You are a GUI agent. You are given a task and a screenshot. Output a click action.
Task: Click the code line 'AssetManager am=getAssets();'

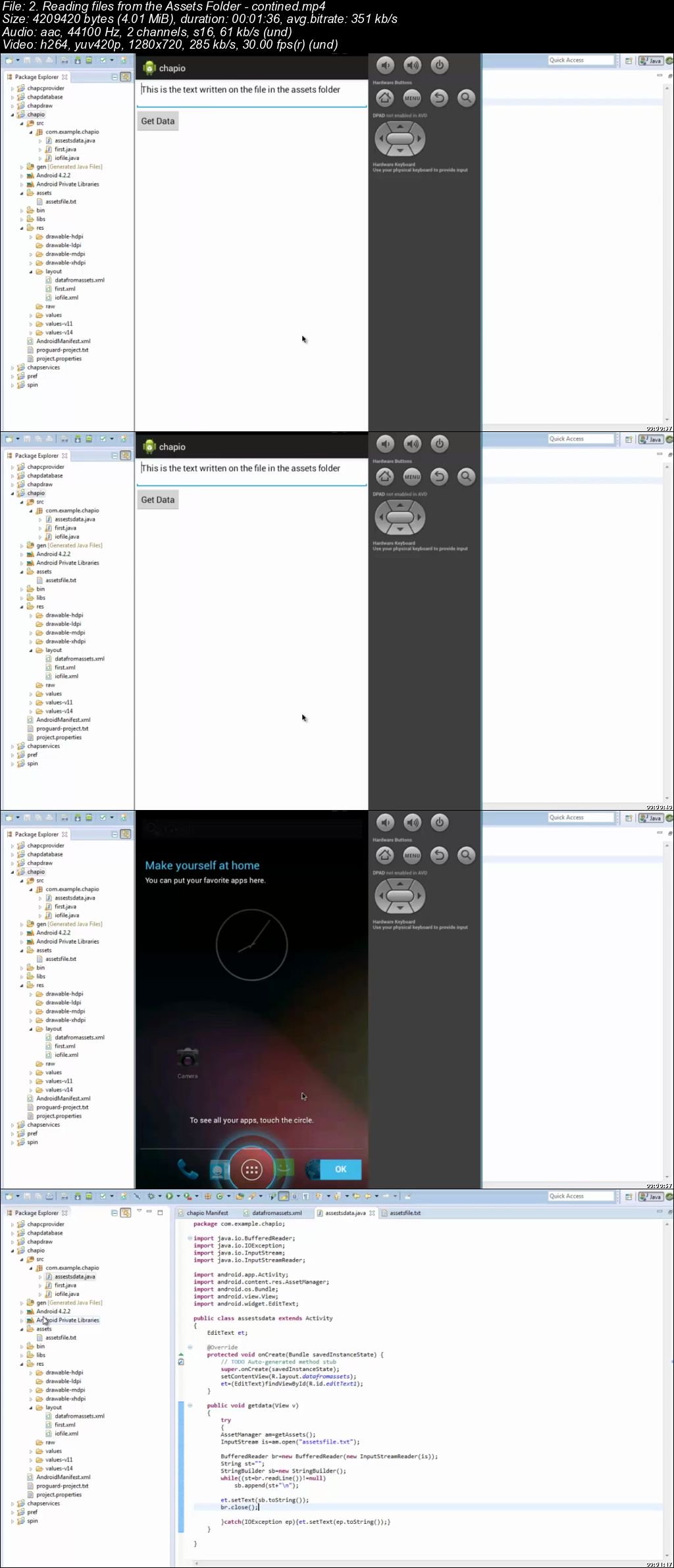point(268,1434)
